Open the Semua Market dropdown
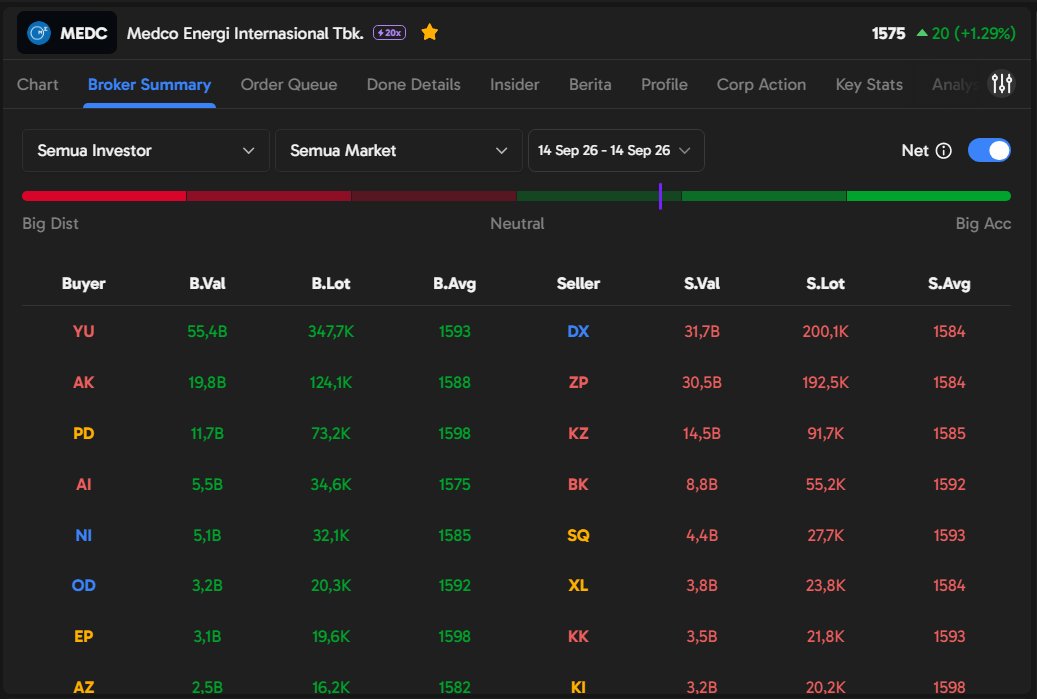 coord(398,150)
